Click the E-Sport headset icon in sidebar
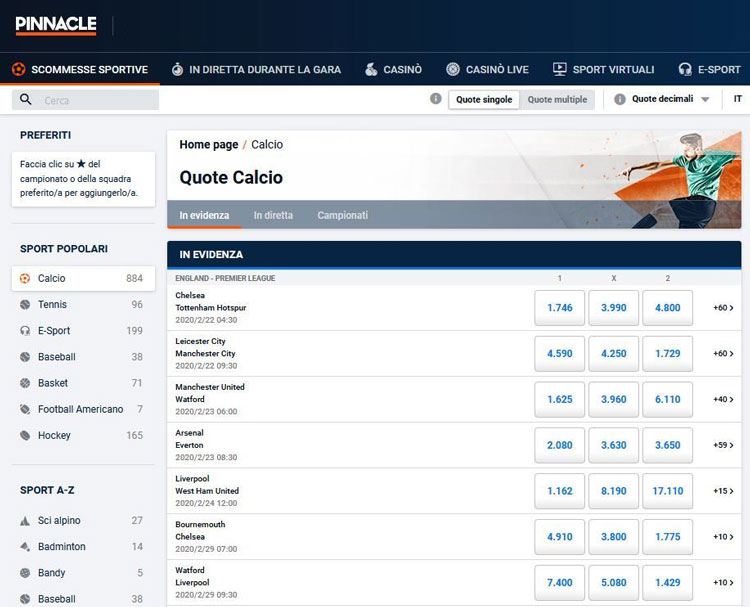Screen dimensions: 750x607 (x=25, y=331)
